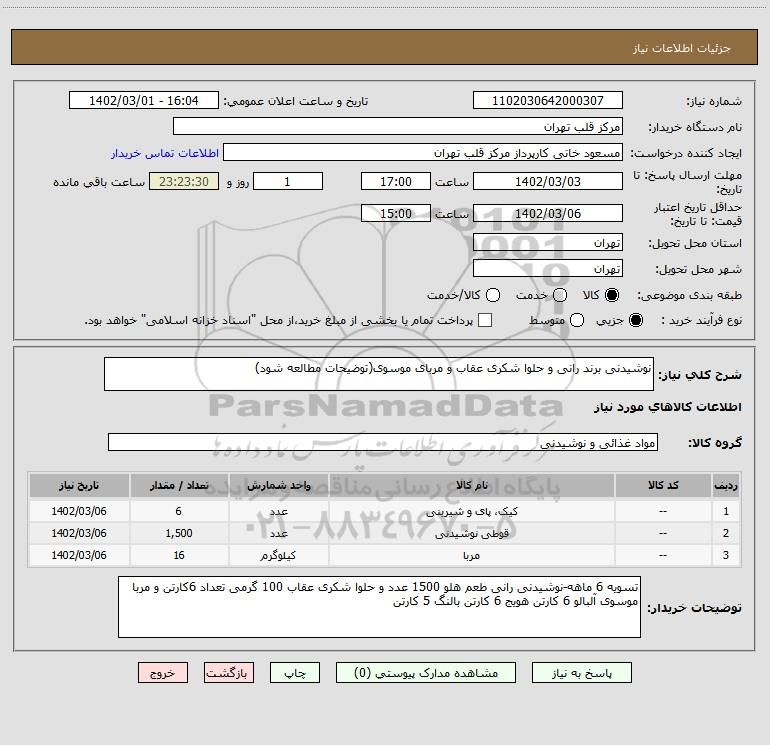Select the مربا item name cell
The width and height of the screenshot is (770, 745).
tap(471, 555)
